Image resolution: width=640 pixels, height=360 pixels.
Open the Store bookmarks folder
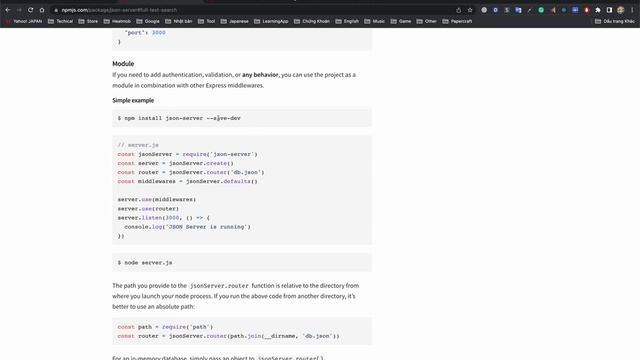[88, 21]
